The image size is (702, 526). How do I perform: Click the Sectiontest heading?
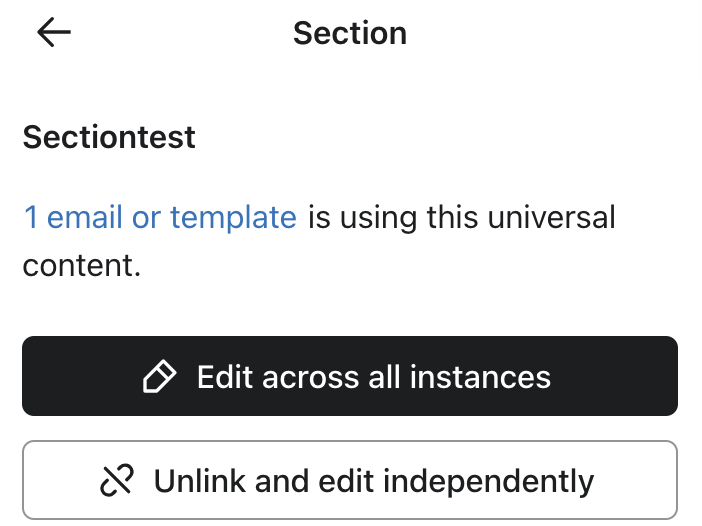[109, 137]
